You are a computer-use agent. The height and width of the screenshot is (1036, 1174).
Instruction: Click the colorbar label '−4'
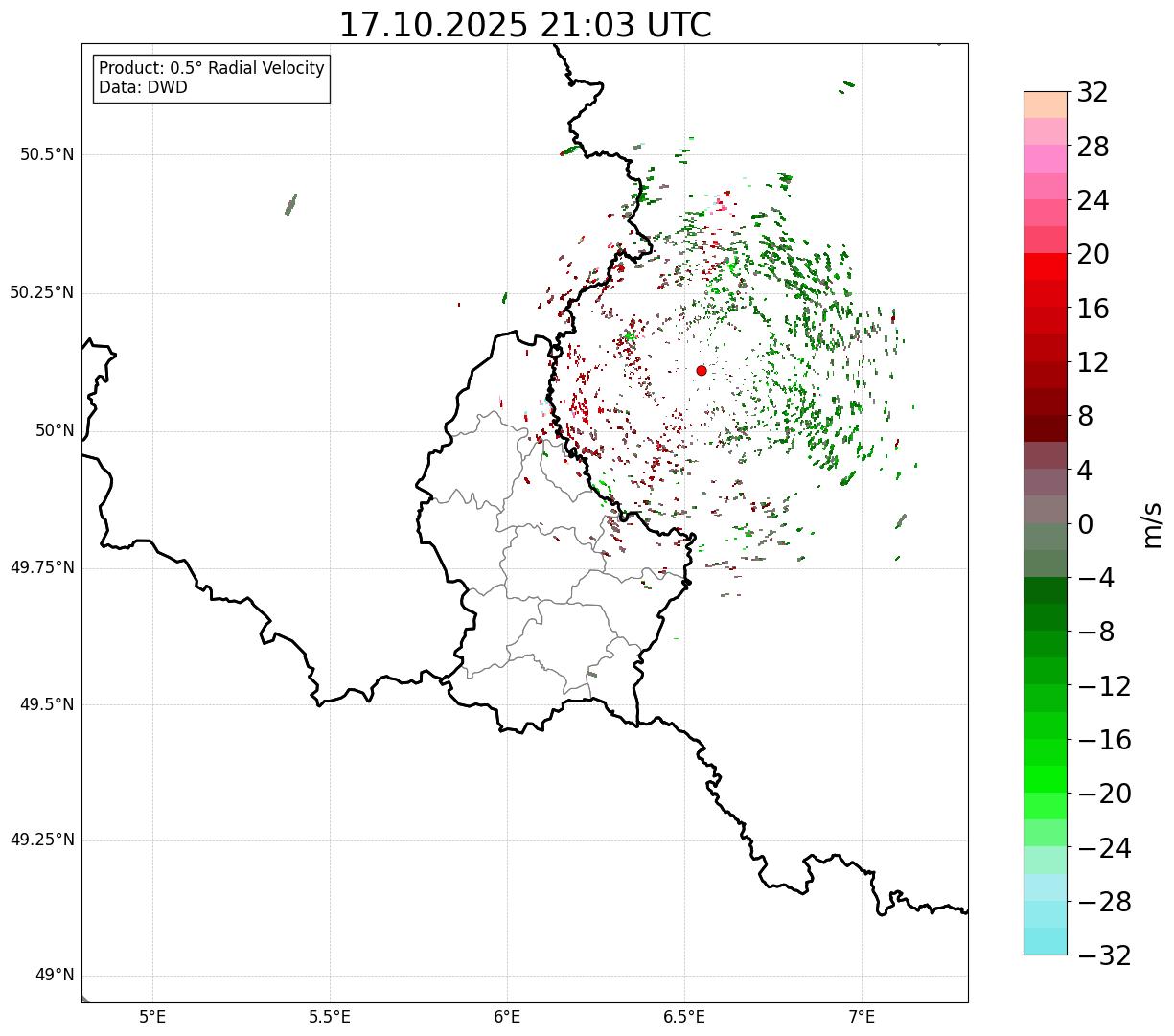(1094, 578)
